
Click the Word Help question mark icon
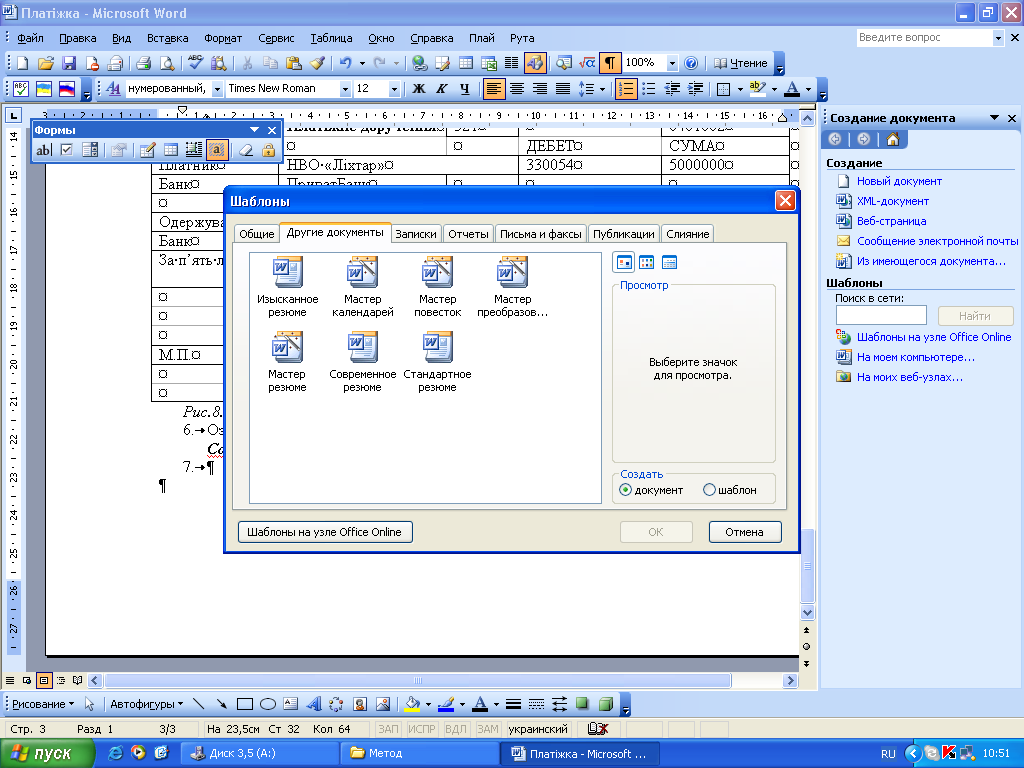coord(691,63)
